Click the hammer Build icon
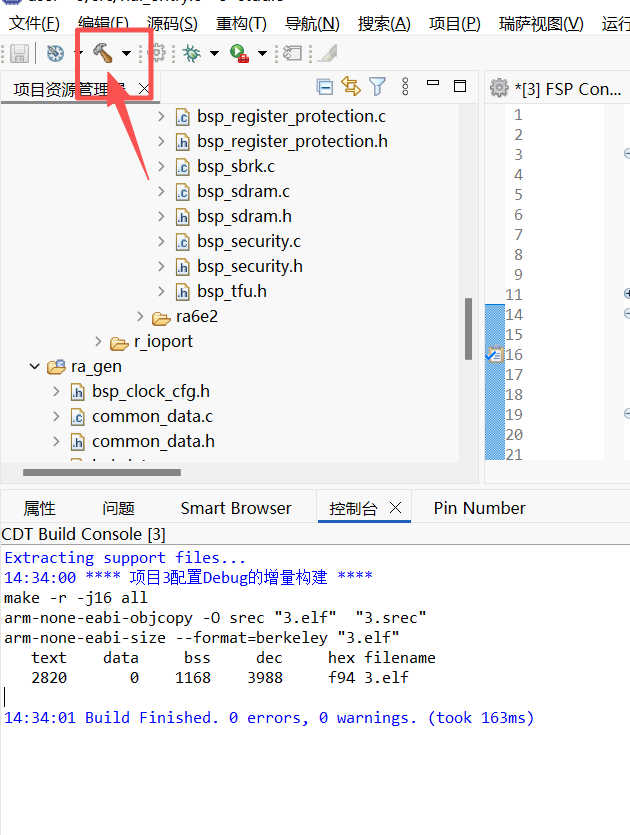Image resolution: width=630 pixels, height=835 pixels. 103,53
